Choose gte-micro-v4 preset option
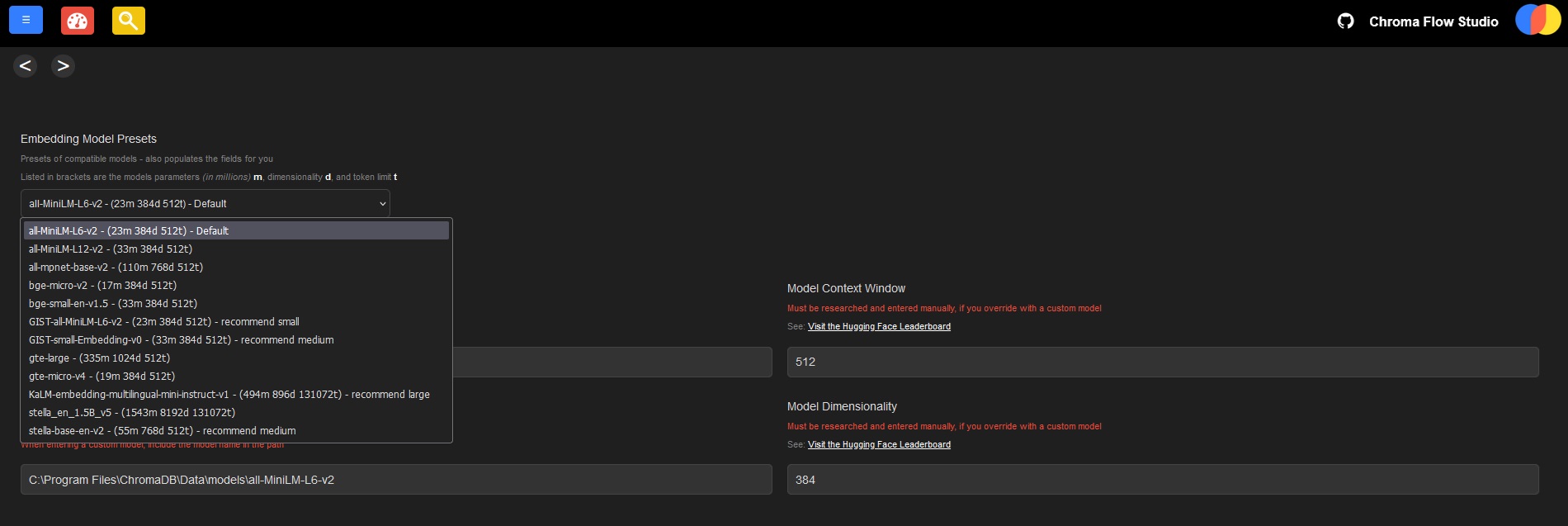Screen dimensions: 1568x526 tap(236, 376)
